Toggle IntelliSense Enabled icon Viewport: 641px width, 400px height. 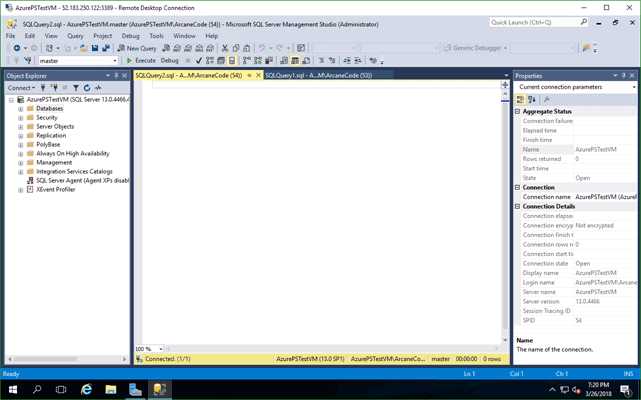click(x=232, y=61)
